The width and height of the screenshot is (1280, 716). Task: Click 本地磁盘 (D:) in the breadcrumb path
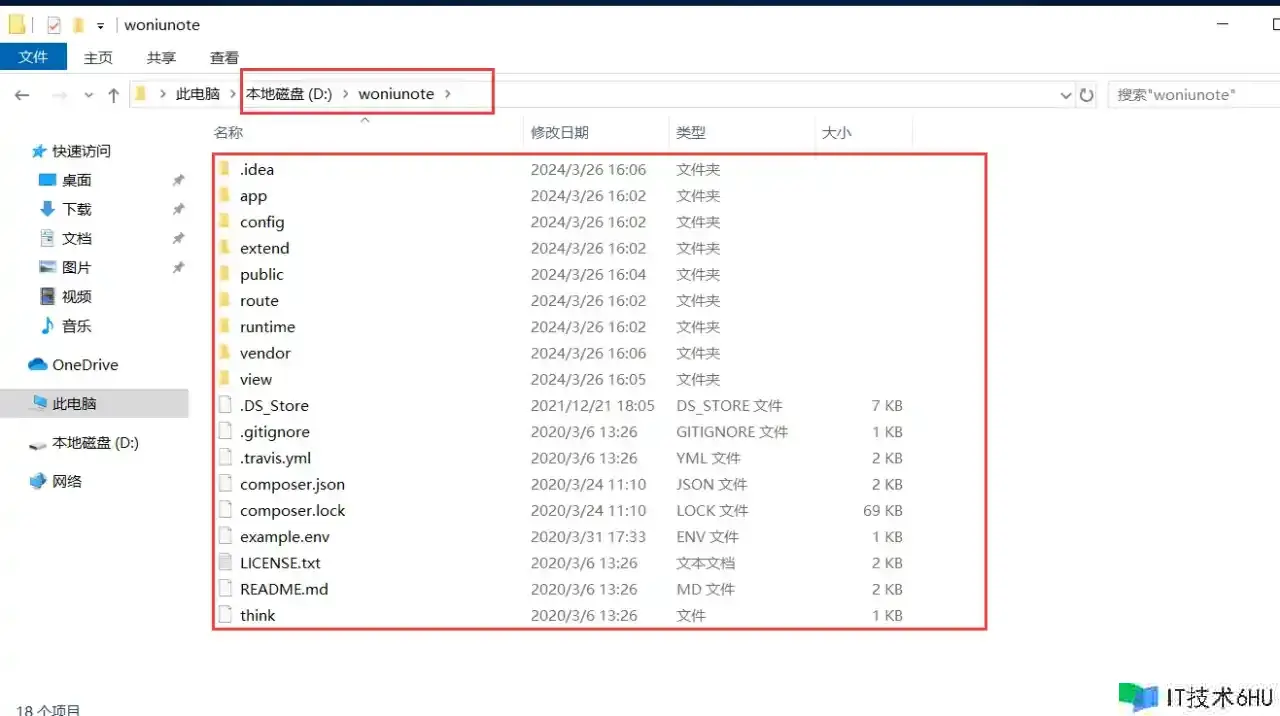(289, 94)
